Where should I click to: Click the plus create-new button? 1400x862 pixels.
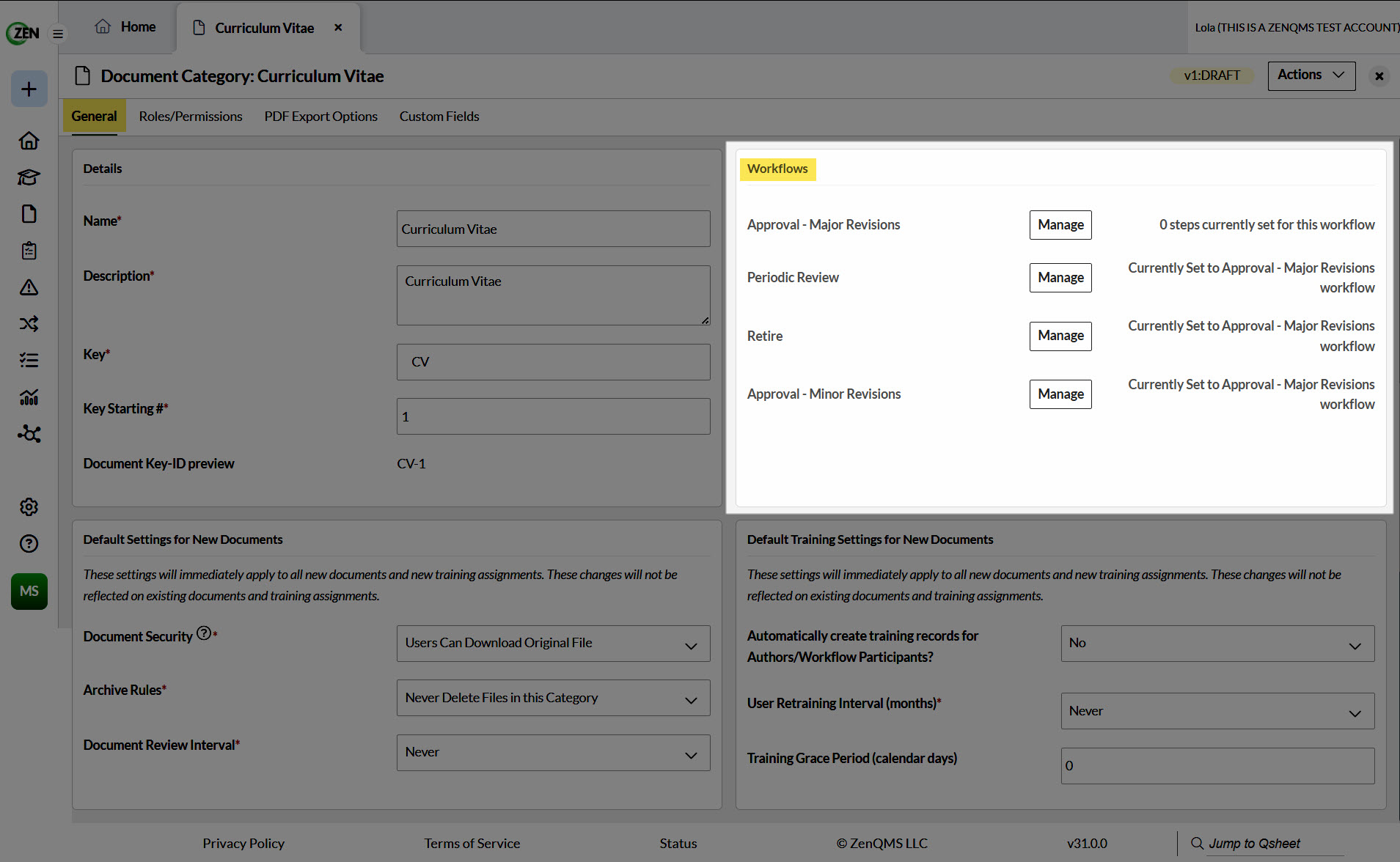click(x=29, y=89)
